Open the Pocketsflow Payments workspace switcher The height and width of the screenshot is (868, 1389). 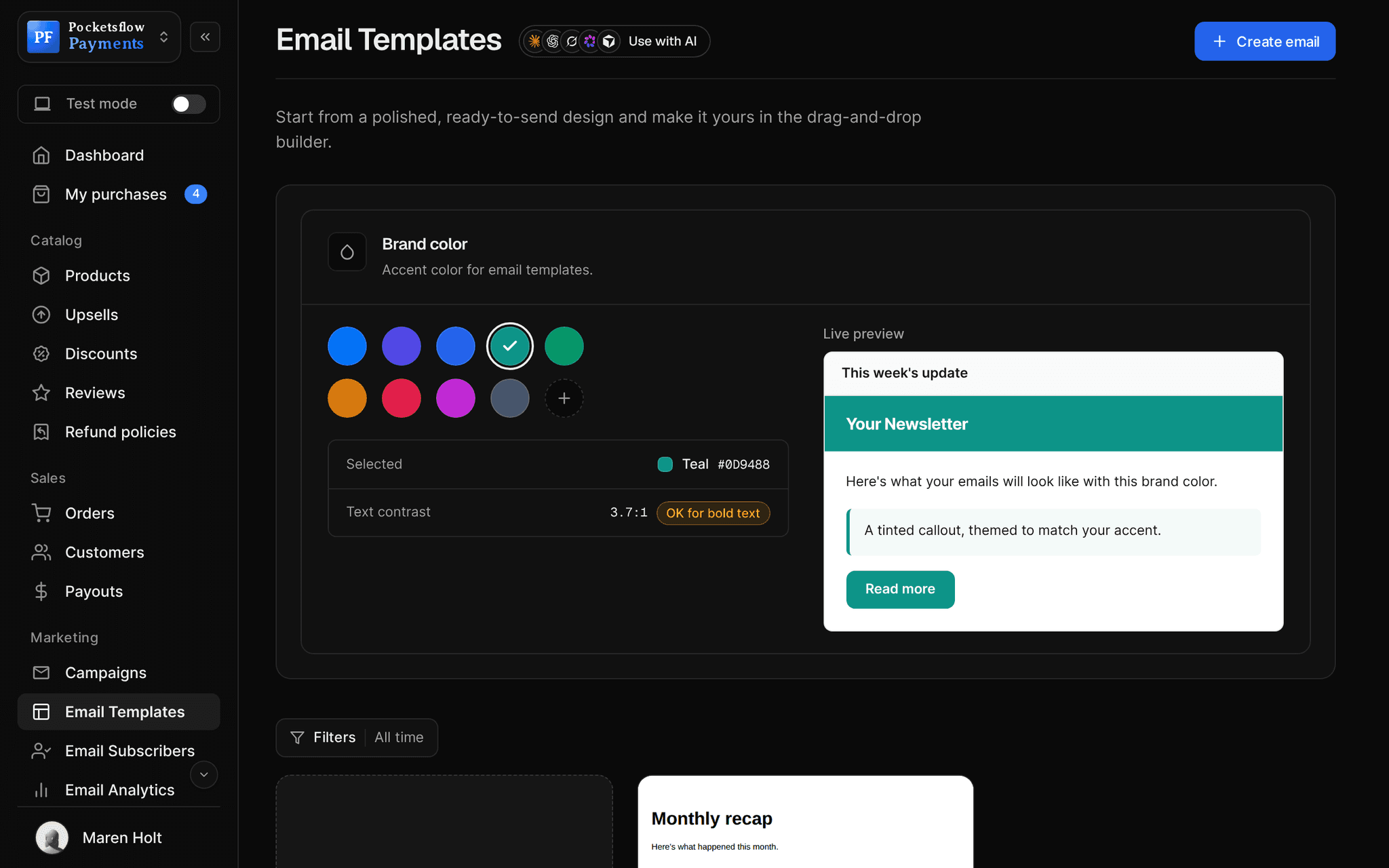[x=99, y=37]
